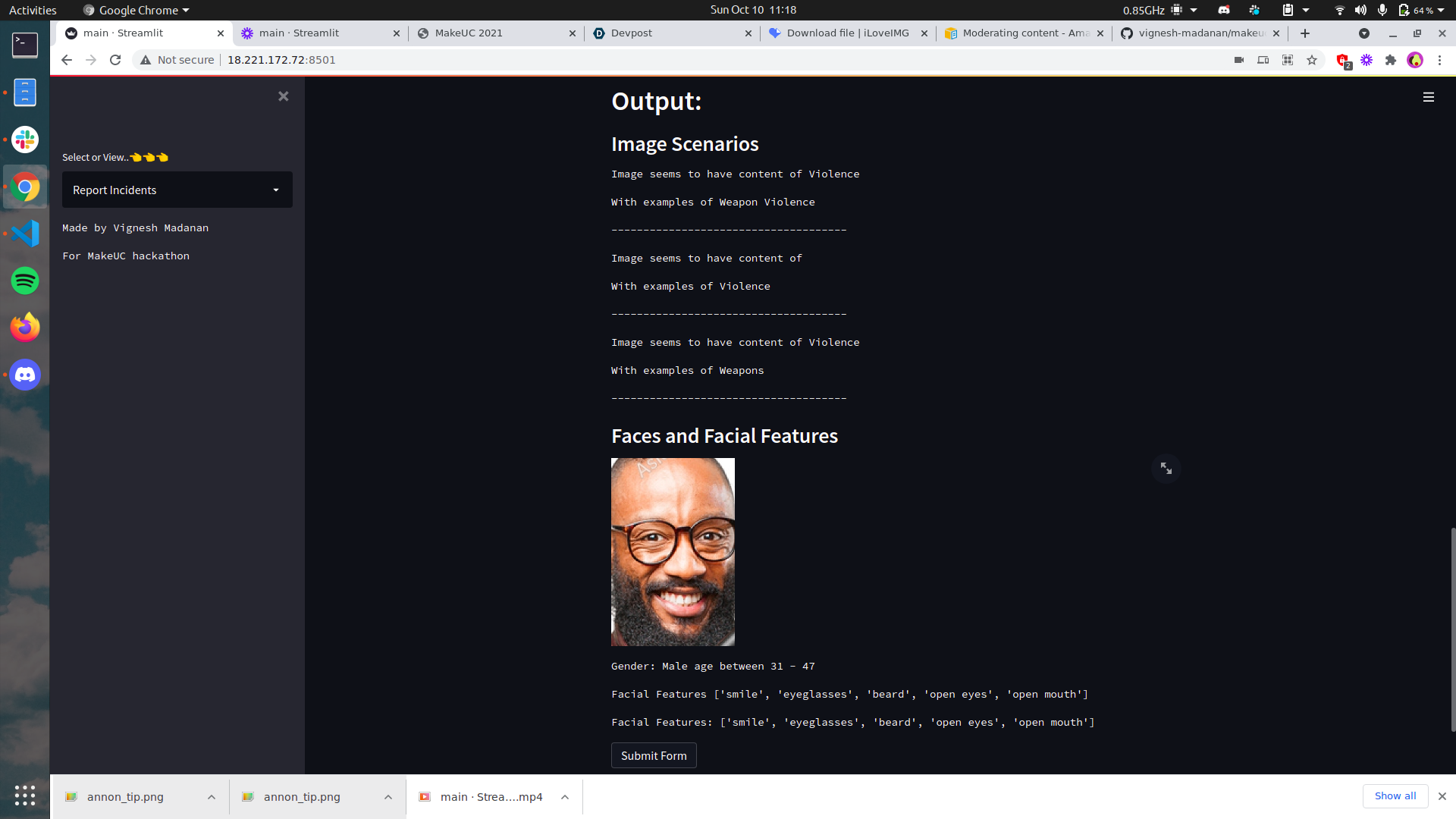This screenshot has width=1456, height=819.
Task: Click the page vertical scrollbar
Action: (1452, 629)
